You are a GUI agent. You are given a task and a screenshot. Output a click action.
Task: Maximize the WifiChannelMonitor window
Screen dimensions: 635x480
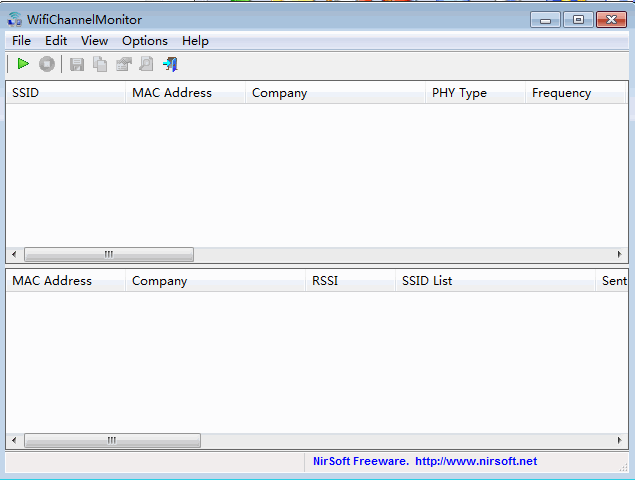point(578,20)
